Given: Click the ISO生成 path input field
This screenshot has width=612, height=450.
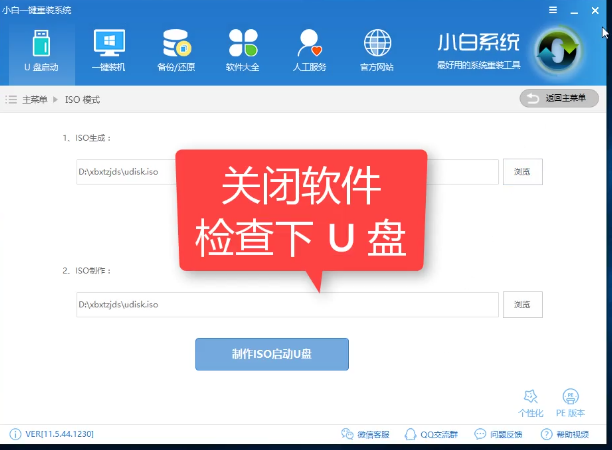Looking at the screenshot, I should (x=125, y=172).
